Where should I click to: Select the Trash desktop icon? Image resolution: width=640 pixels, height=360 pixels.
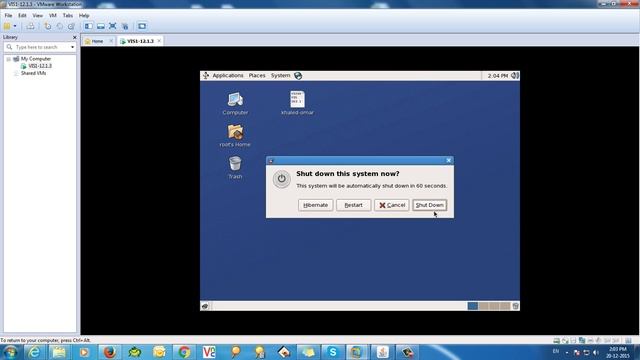(x=235, y=167)
